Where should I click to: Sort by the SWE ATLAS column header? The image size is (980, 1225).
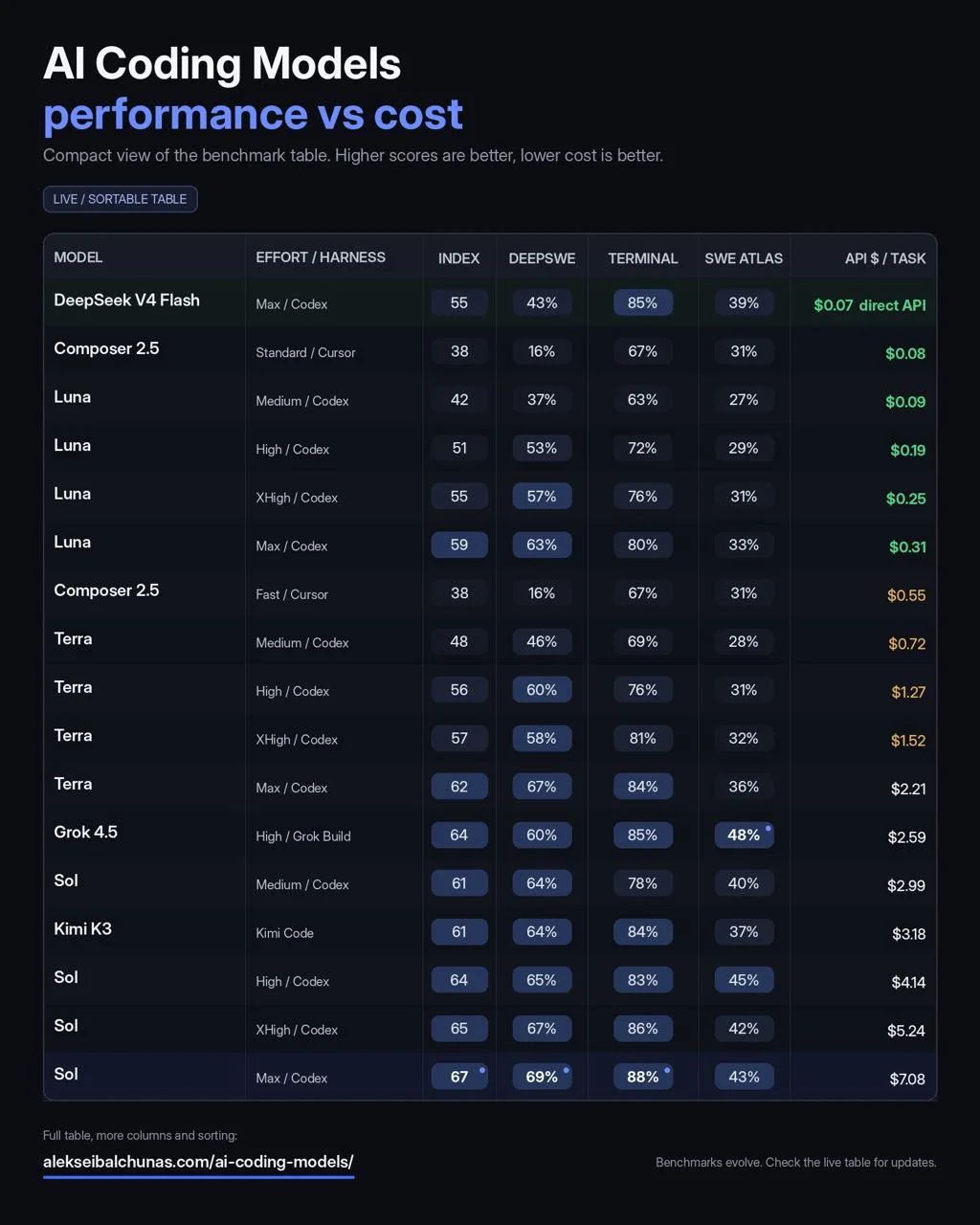pos(744,258)
